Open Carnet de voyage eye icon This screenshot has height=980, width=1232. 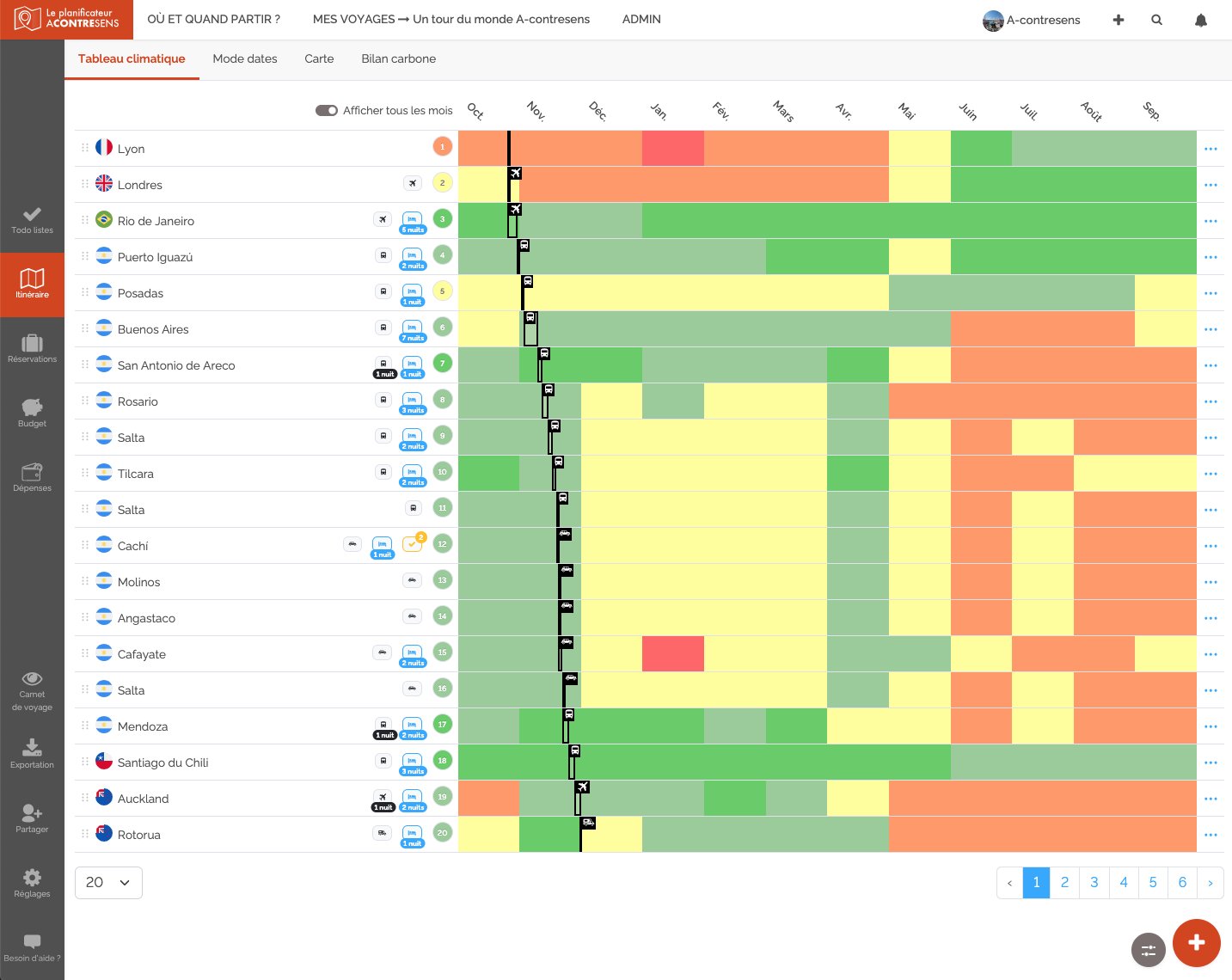coord(32,678)
